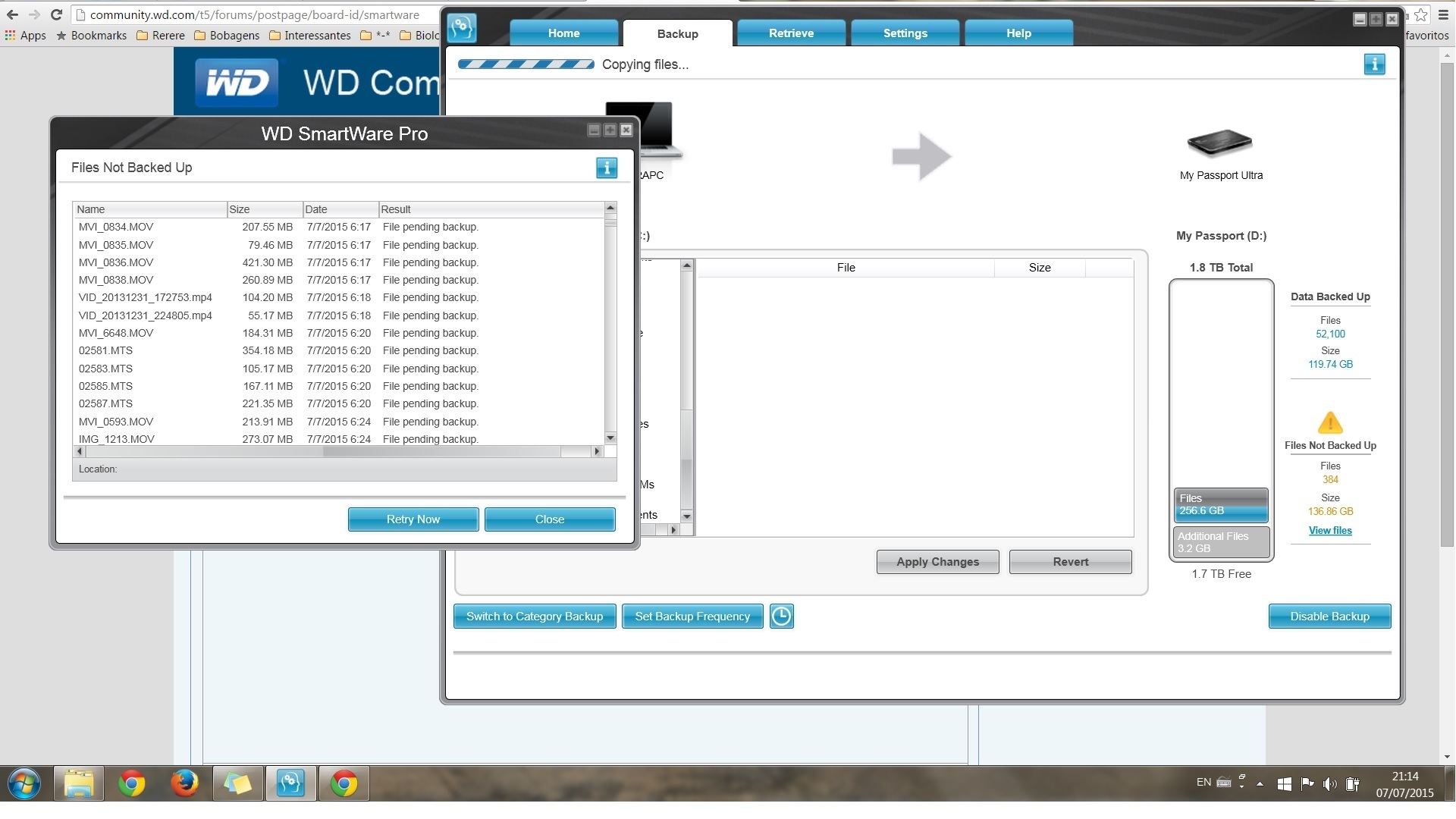
Task: Click the Copying files progress bar
Action: coord(526,64)
